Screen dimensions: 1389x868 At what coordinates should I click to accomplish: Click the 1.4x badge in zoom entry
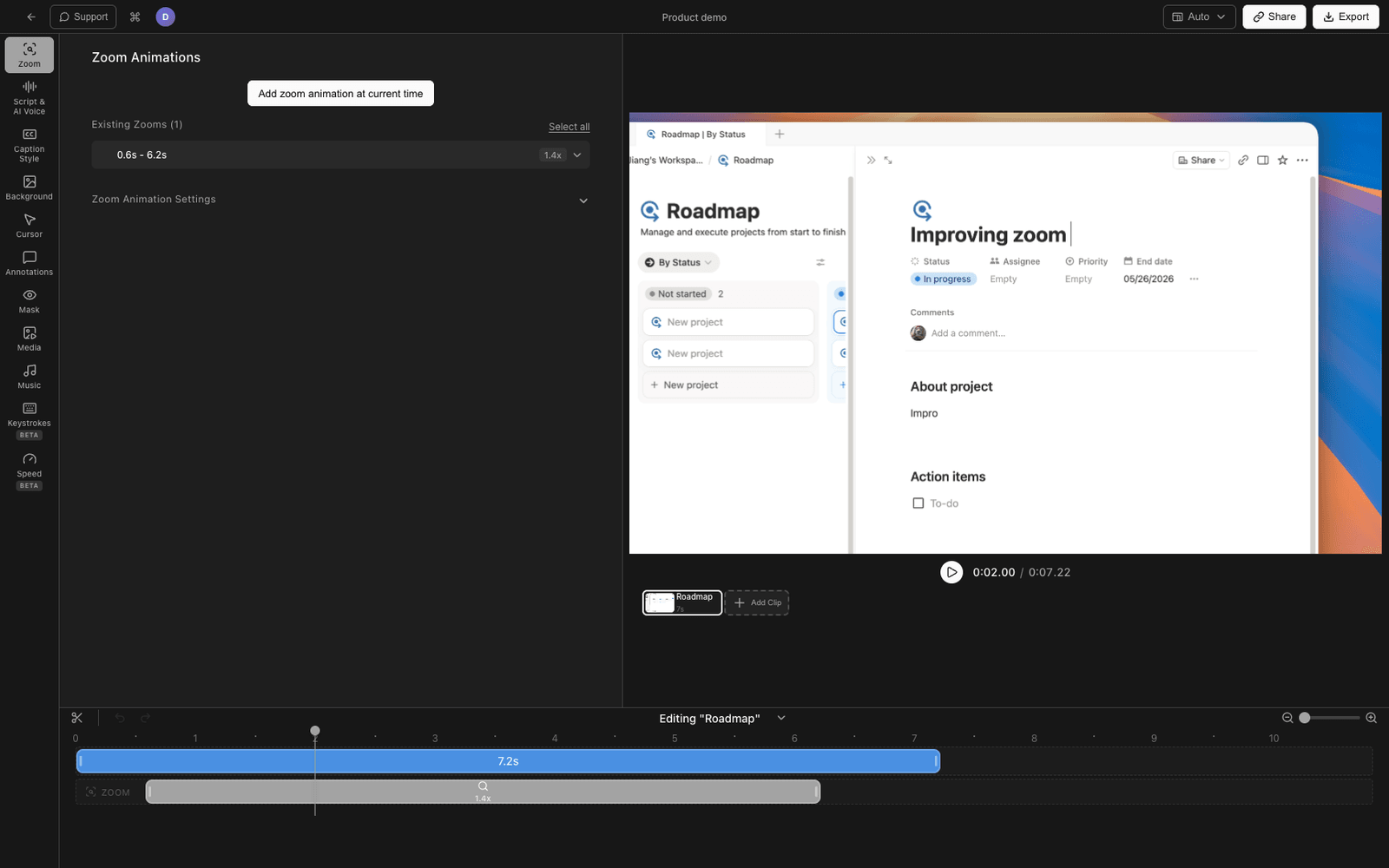553,155
